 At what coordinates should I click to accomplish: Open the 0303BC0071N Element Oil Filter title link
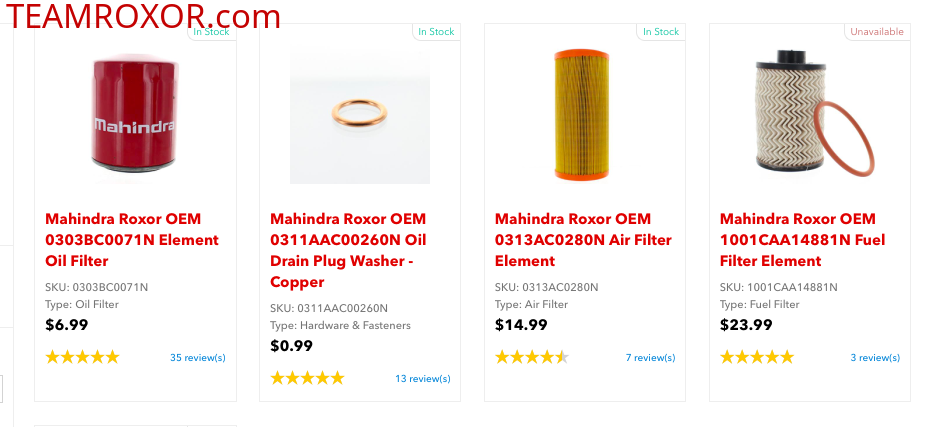132,240
